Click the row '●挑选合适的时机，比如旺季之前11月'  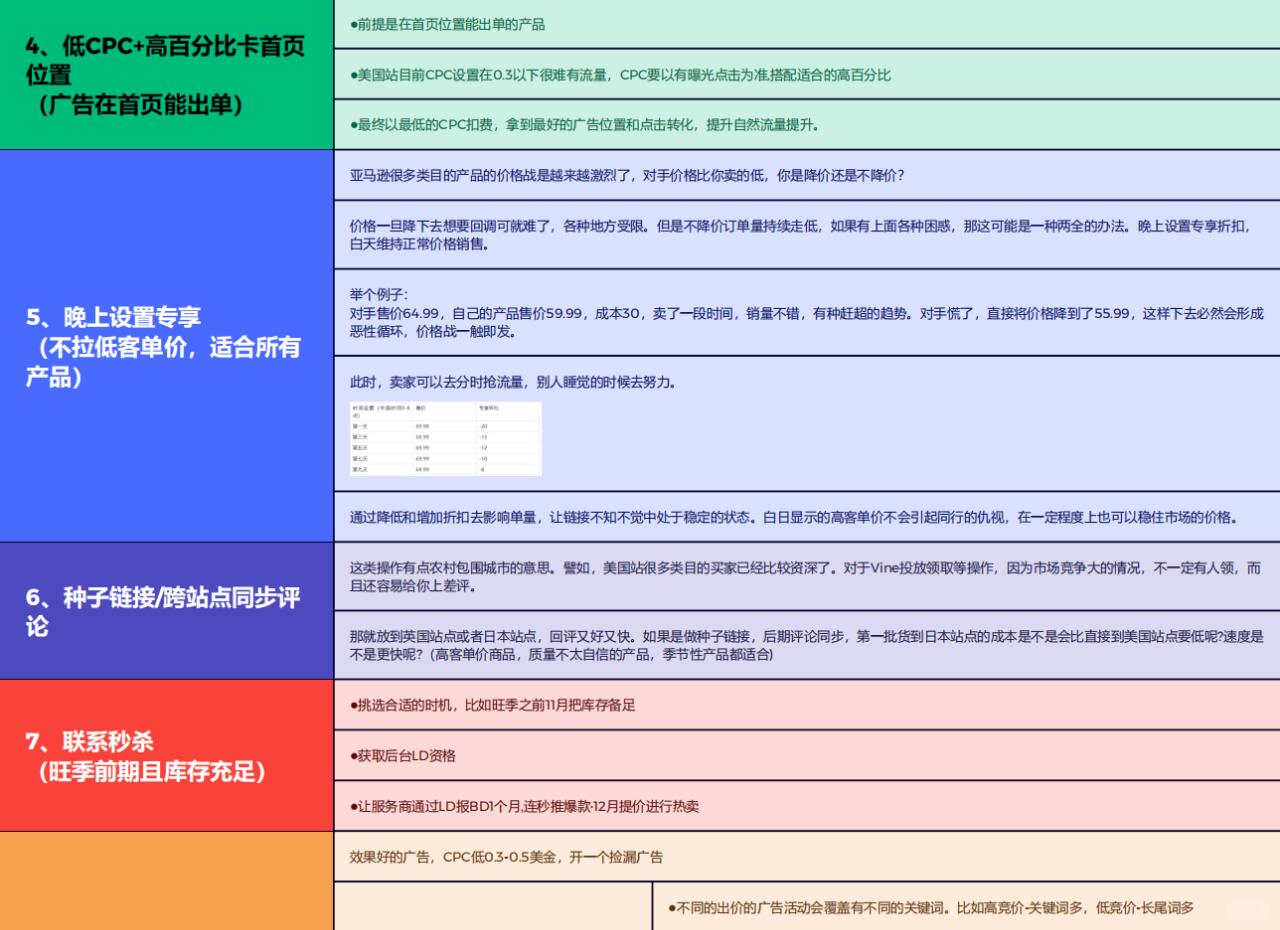pyautogui.click(x=807, y=705)
